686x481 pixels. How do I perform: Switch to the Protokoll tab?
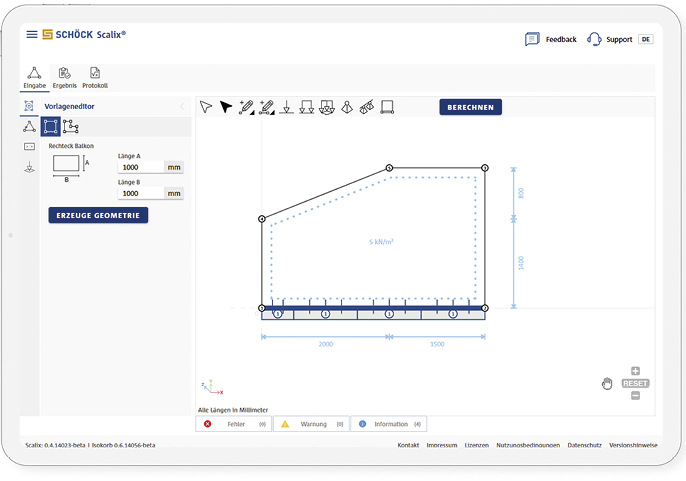coord(95,77)
